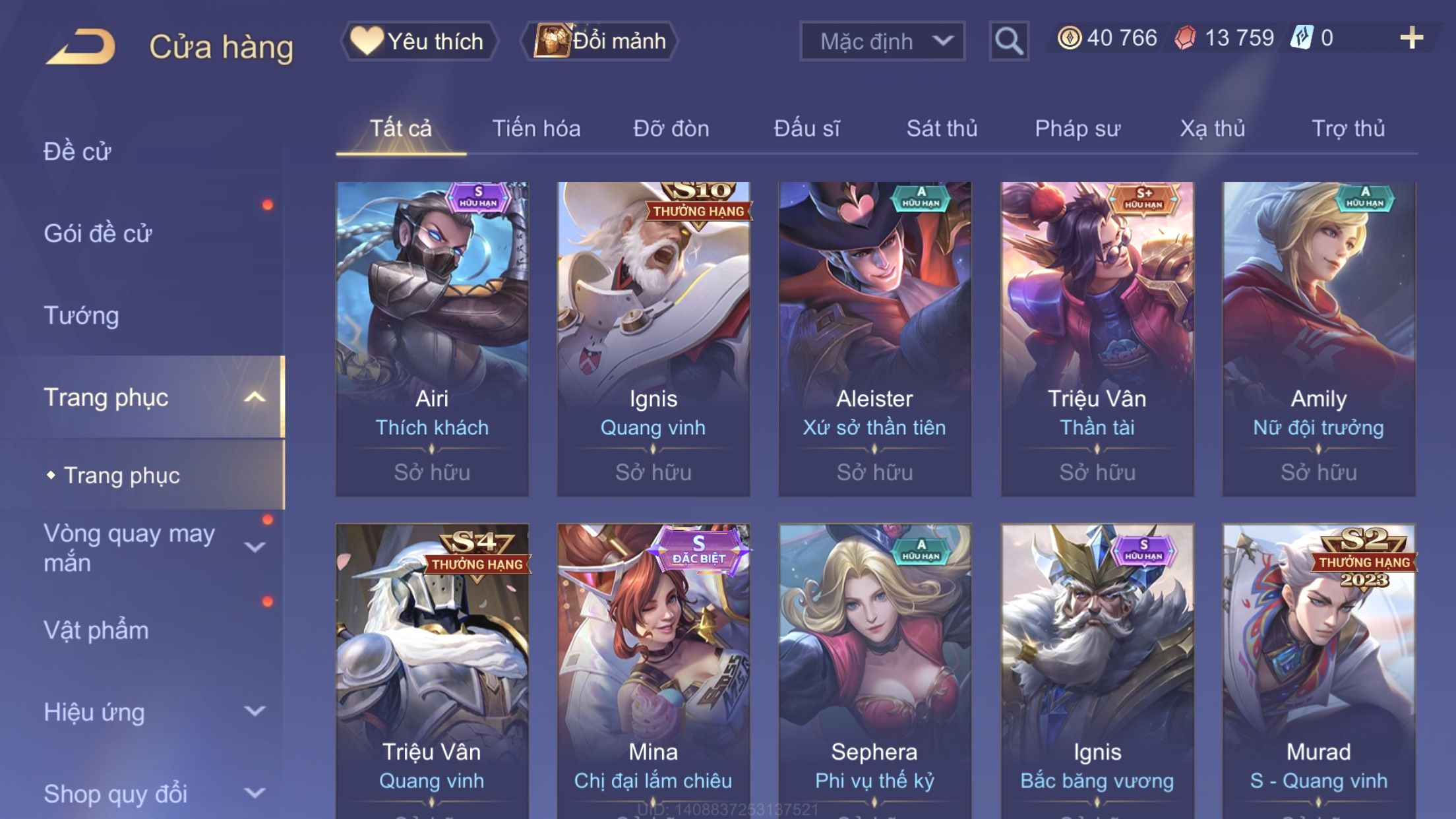Click the gold coin currency icon
The image size is (1456, 819).
[1069, 38]
